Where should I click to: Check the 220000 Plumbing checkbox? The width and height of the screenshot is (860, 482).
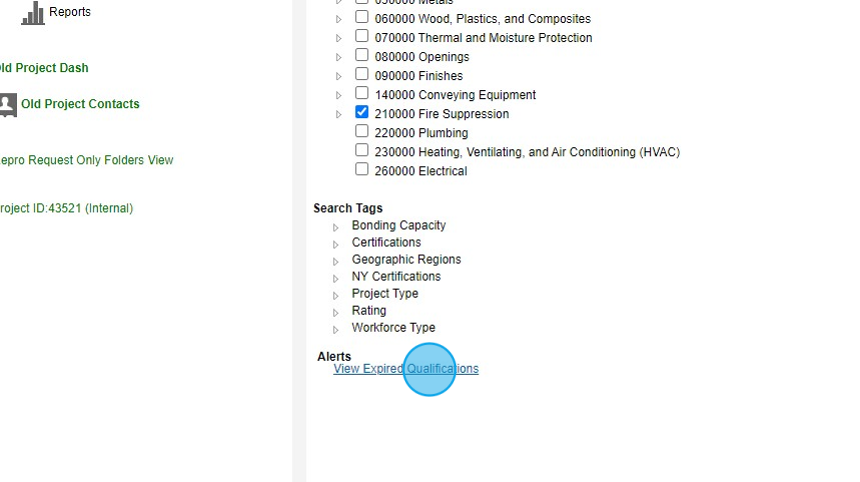362,132
